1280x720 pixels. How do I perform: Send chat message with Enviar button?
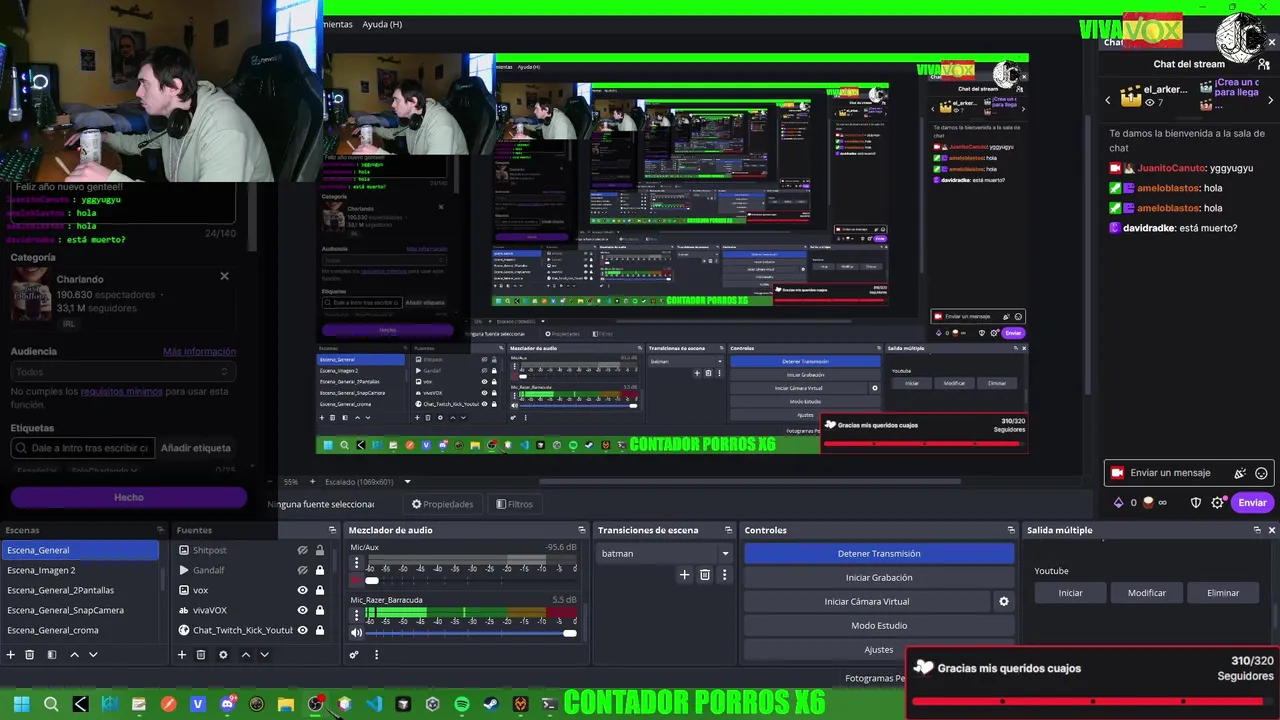1252,503
